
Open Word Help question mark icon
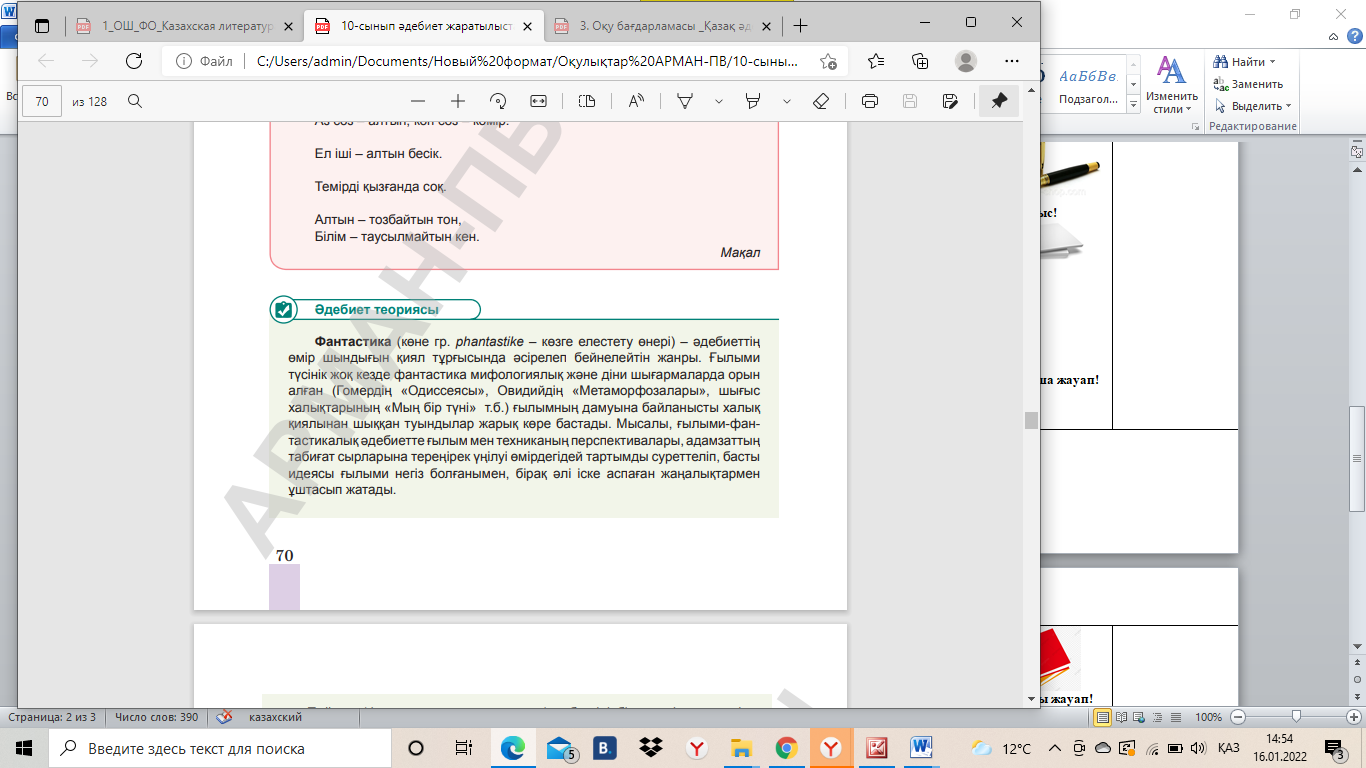click(x=1356, y=37)
